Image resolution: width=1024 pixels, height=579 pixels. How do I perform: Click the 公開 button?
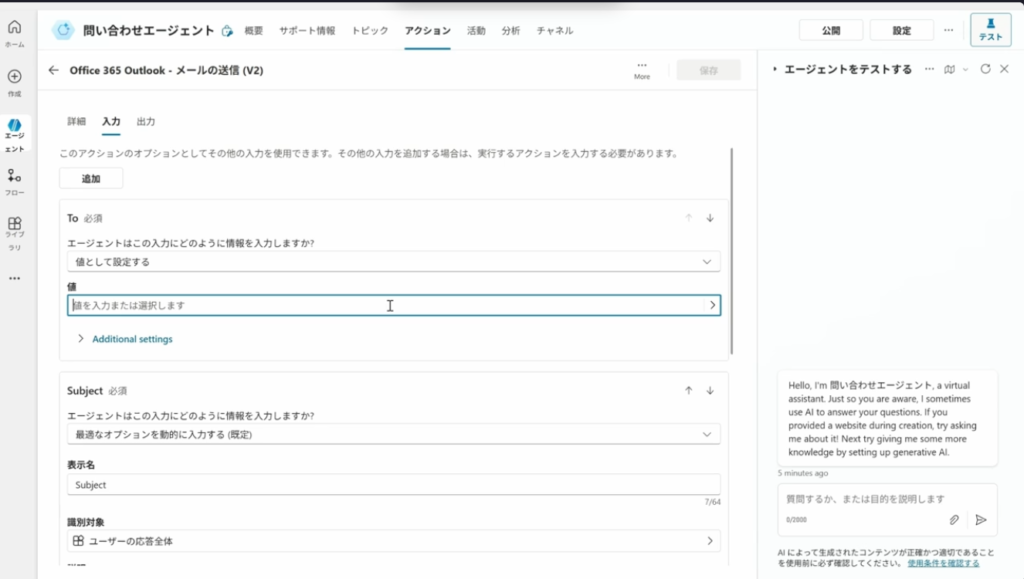pyautogui.click(x=831, y=31)
